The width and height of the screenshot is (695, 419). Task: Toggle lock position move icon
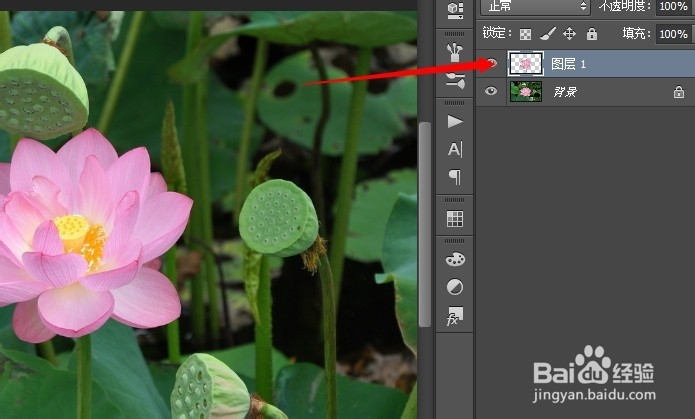570,34
